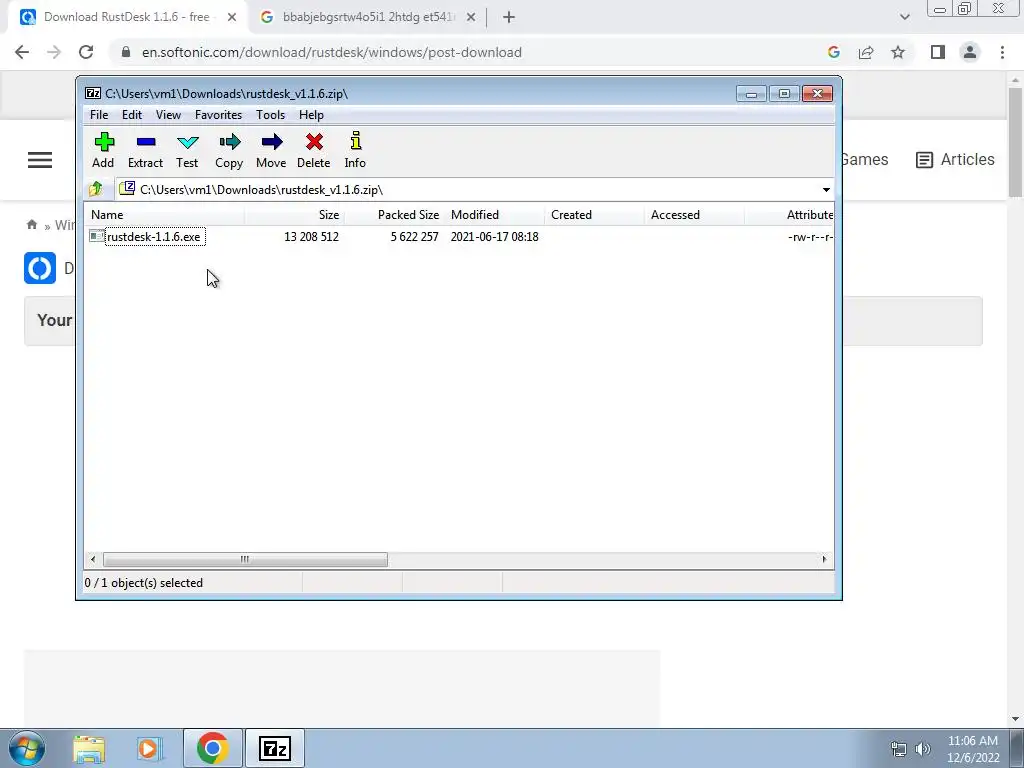Open the File menu
The width and height of the screenshot is (1024, 768).
[99, 115]
